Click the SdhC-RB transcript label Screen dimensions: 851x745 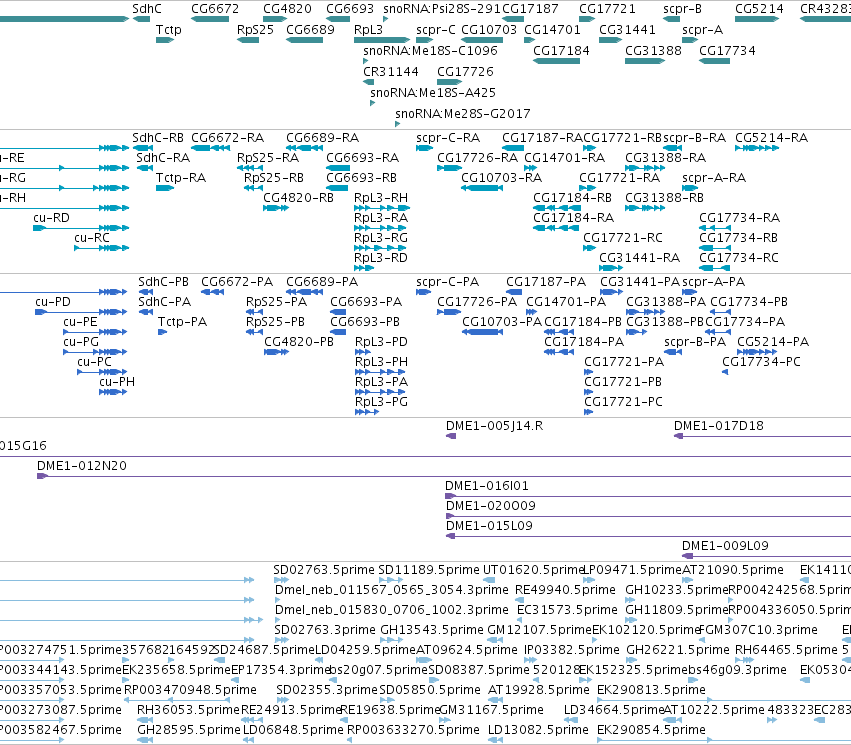pos(158,138)
